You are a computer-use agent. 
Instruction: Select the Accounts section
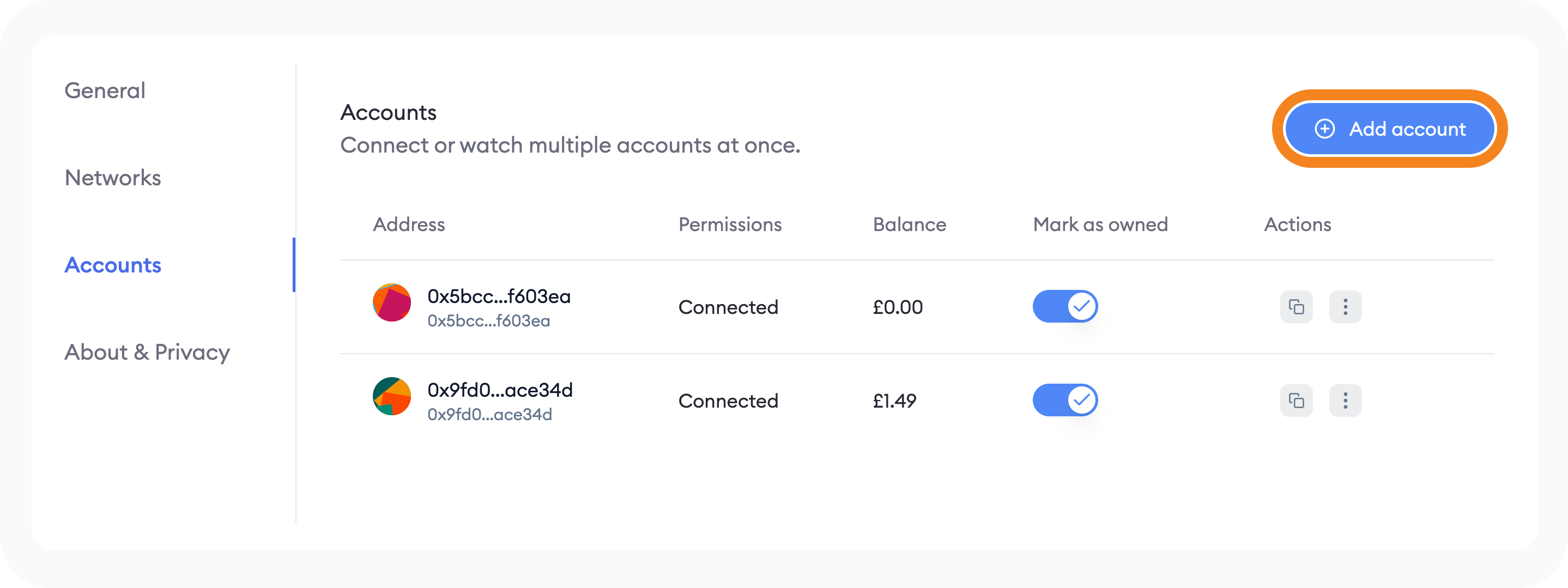(113, 265)
